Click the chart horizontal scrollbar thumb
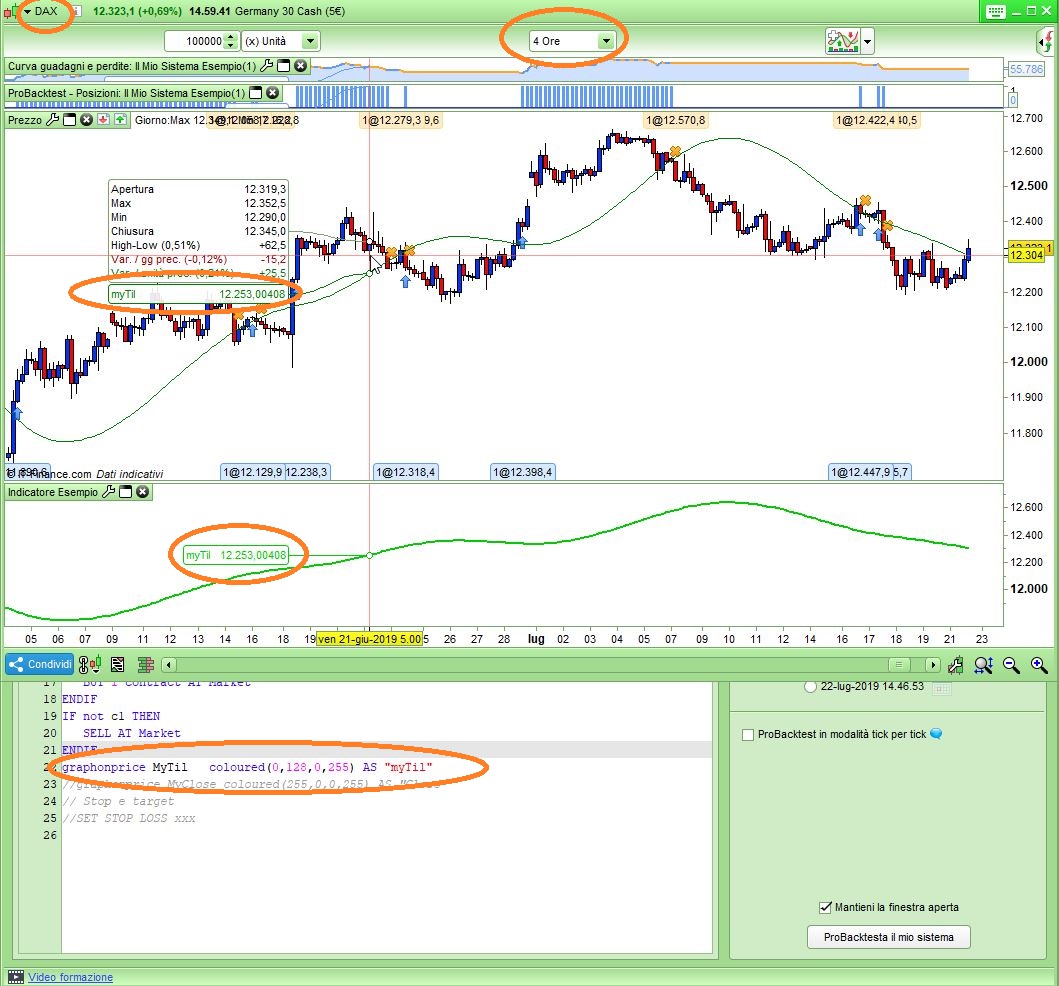 [x=898, y=665]
